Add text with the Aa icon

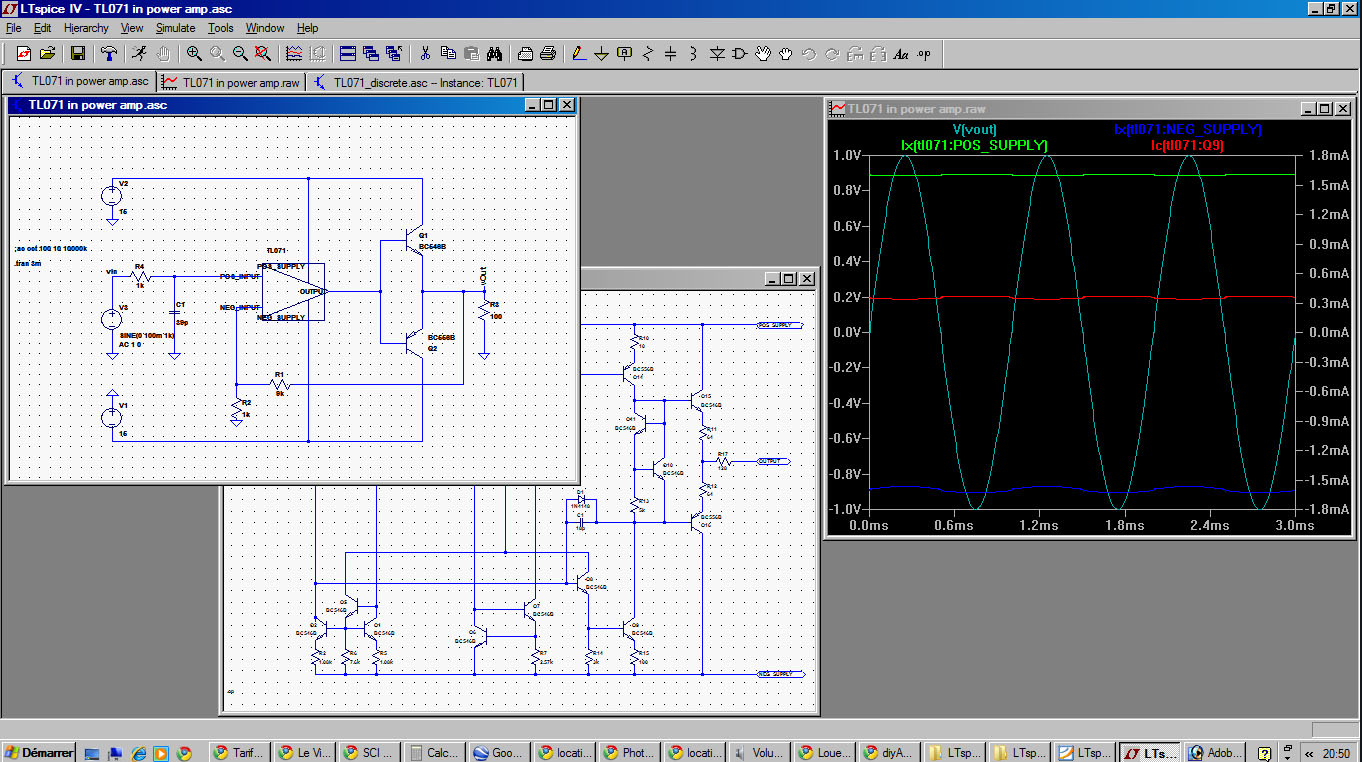tap(901, 53)
